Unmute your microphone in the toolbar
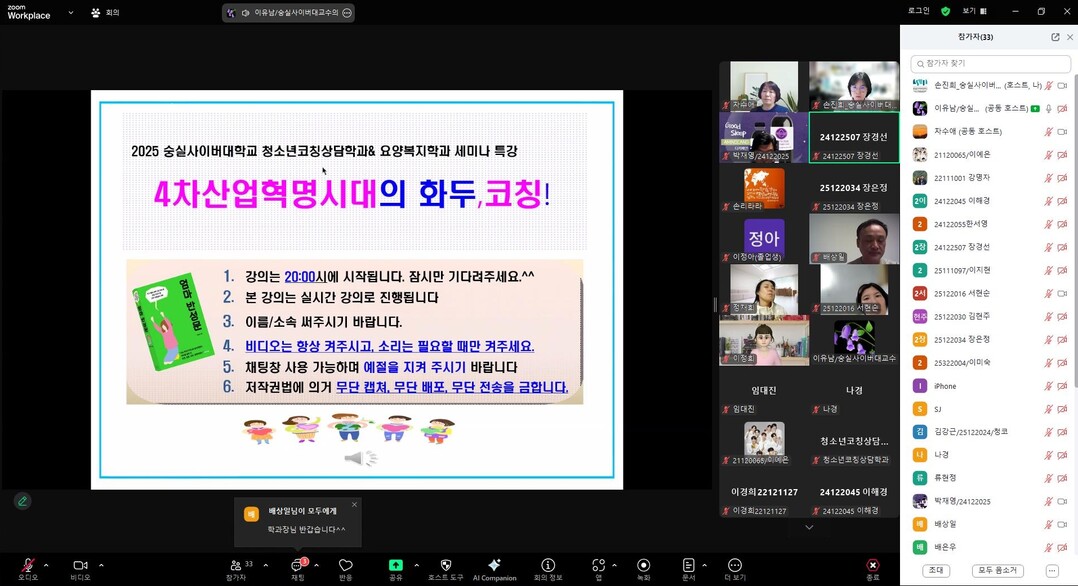This screenshot has height=586, width=1078. [x=28, y=565]
